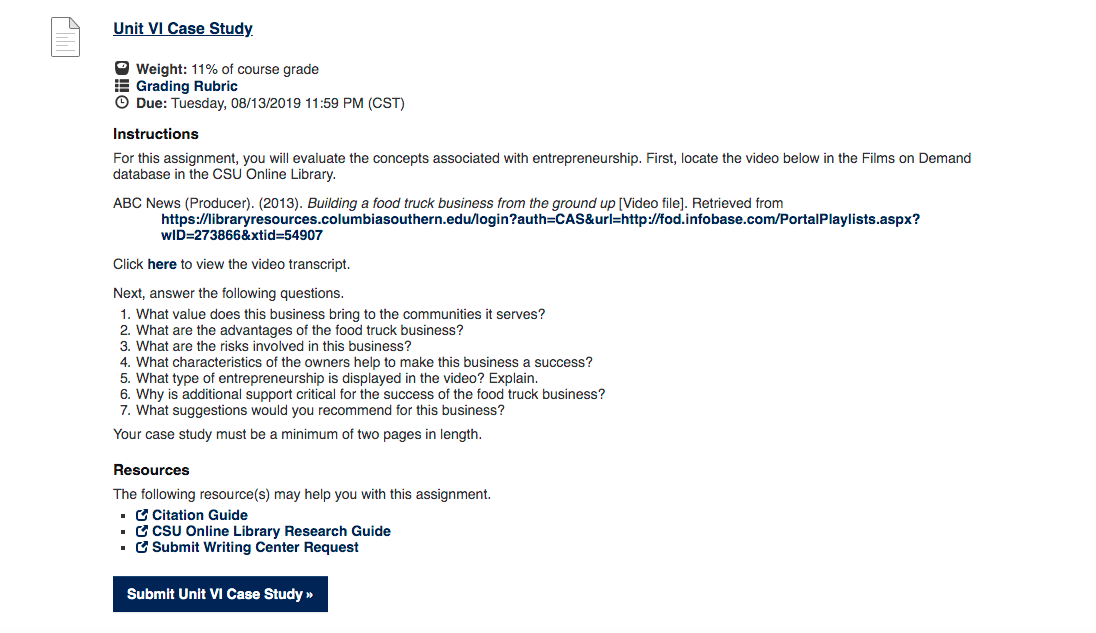Image resolution: width=1096 pixels, height=633 pixels.
Task: Click the external-link icon beside Submit Writing Center
Action: pos(142,547)
